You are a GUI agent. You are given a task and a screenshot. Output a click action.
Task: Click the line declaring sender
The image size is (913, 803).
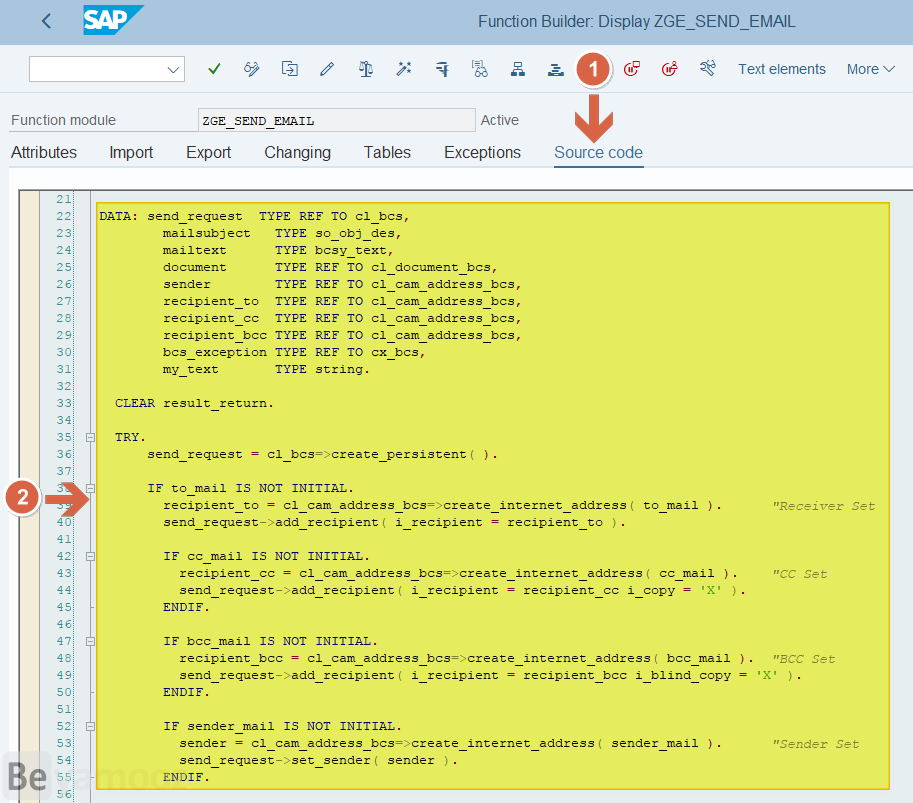point(342,284)
